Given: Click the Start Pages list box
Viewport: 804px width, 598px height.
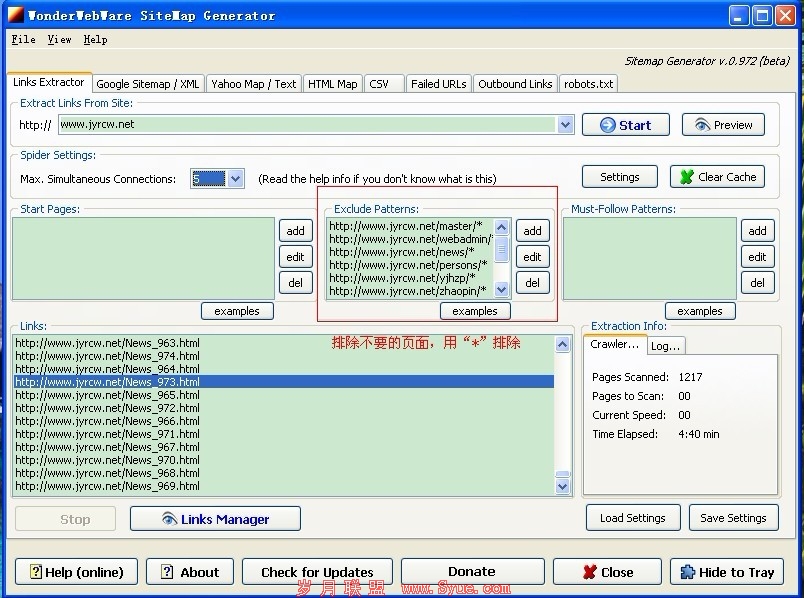Looking at the screenshot, I should pos(144,258).
